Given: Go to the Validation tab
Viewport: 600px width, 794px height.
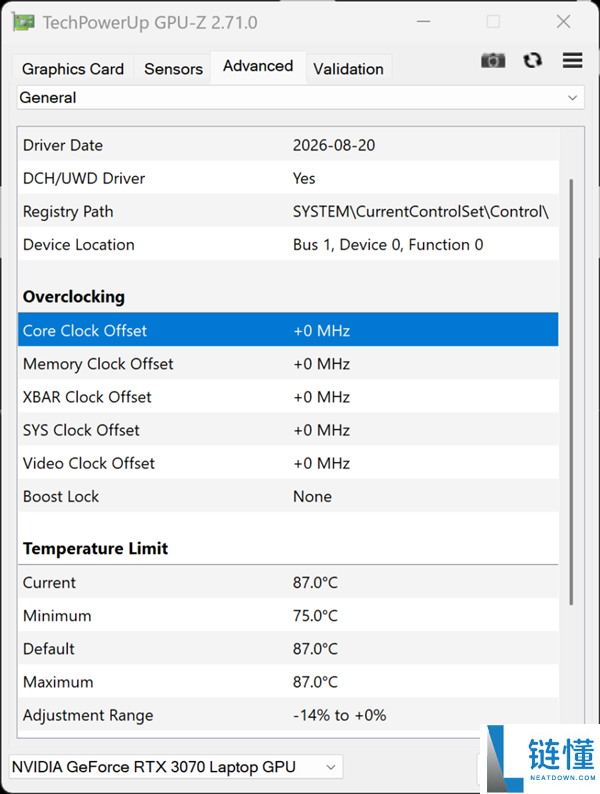Looking at the screenshot, I should coord(348,69).
